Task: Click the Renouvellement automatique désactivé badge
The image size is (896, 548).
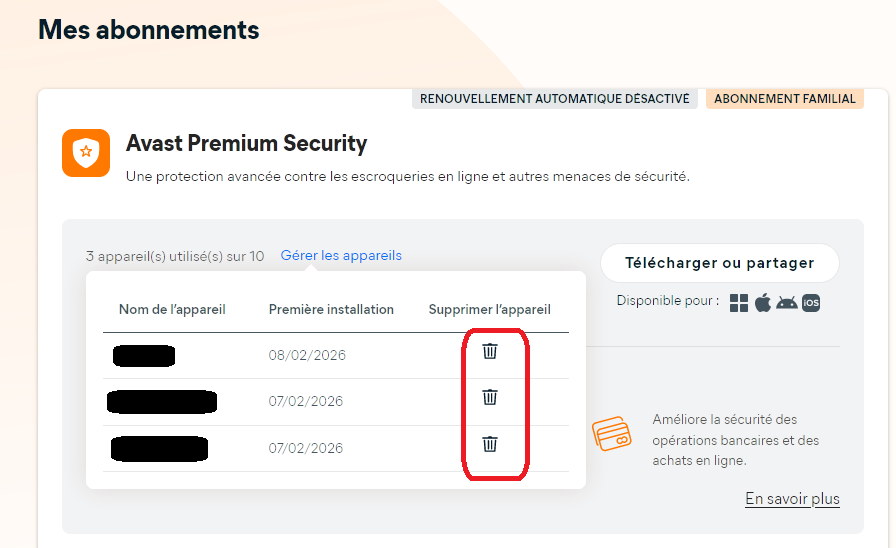Action: coord(555,99)
